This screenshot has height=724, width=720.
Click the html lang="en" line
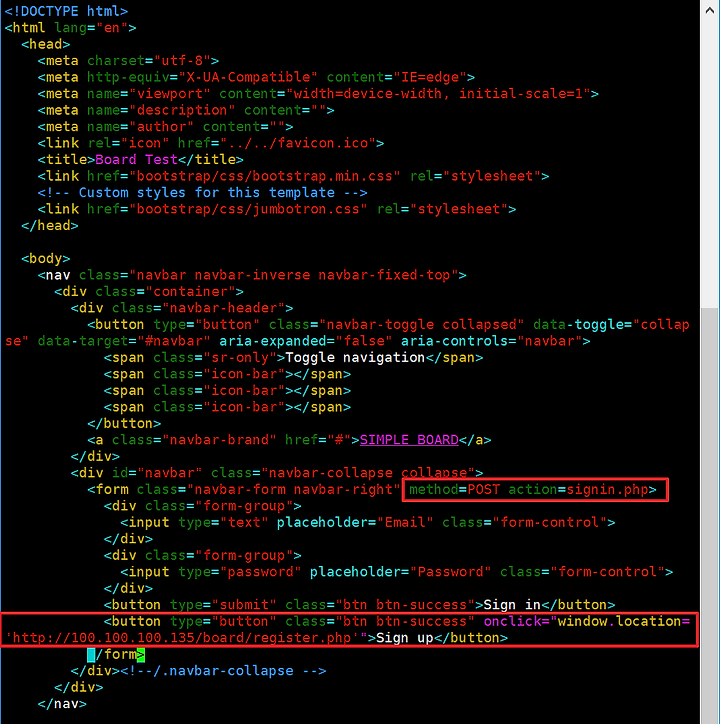pos(70,28)
